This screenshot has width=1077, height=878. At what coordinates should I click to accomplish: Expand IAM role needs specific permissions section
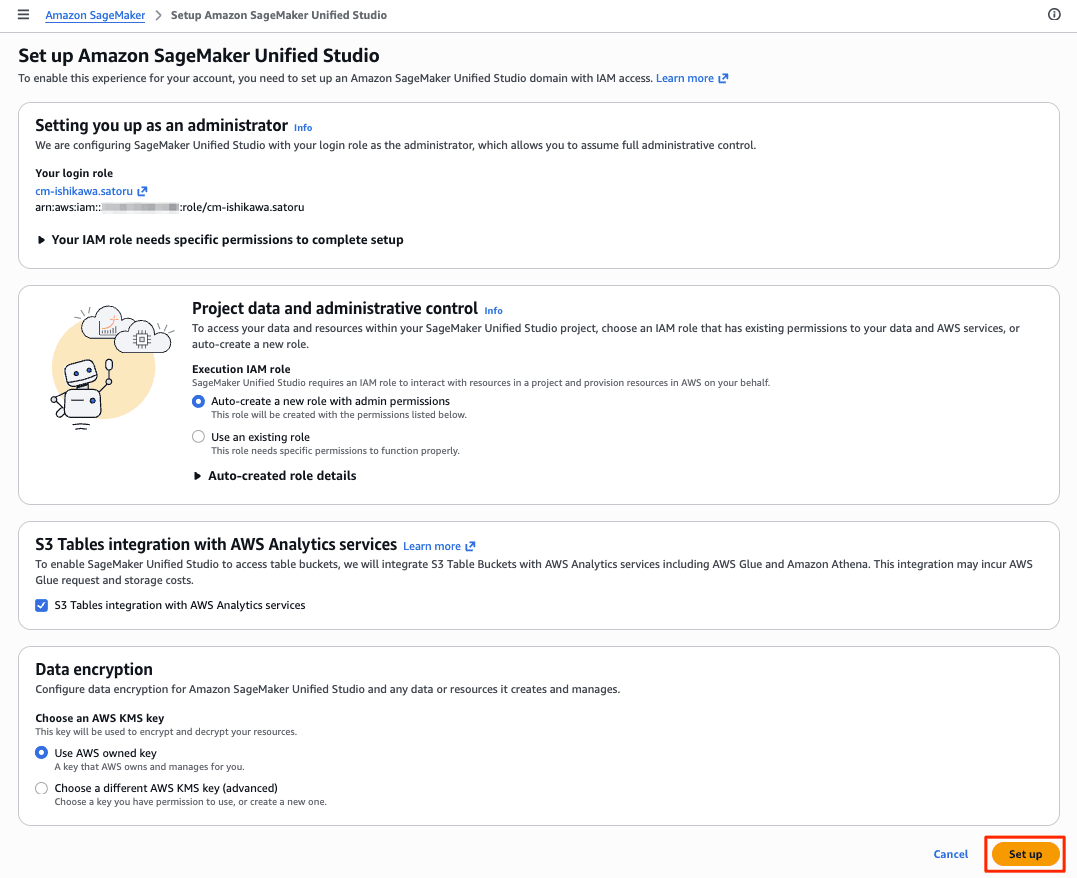(220, 240)
